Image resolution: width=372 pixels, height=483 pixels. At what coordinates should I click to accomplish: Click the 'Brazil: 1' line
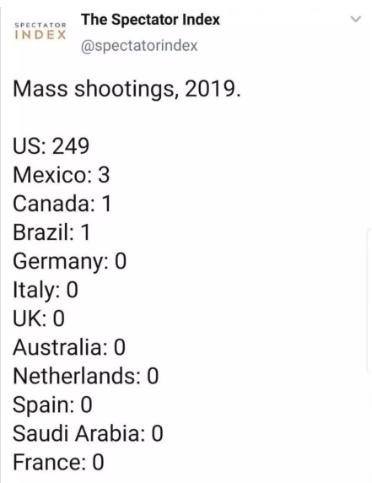(51, 232)
